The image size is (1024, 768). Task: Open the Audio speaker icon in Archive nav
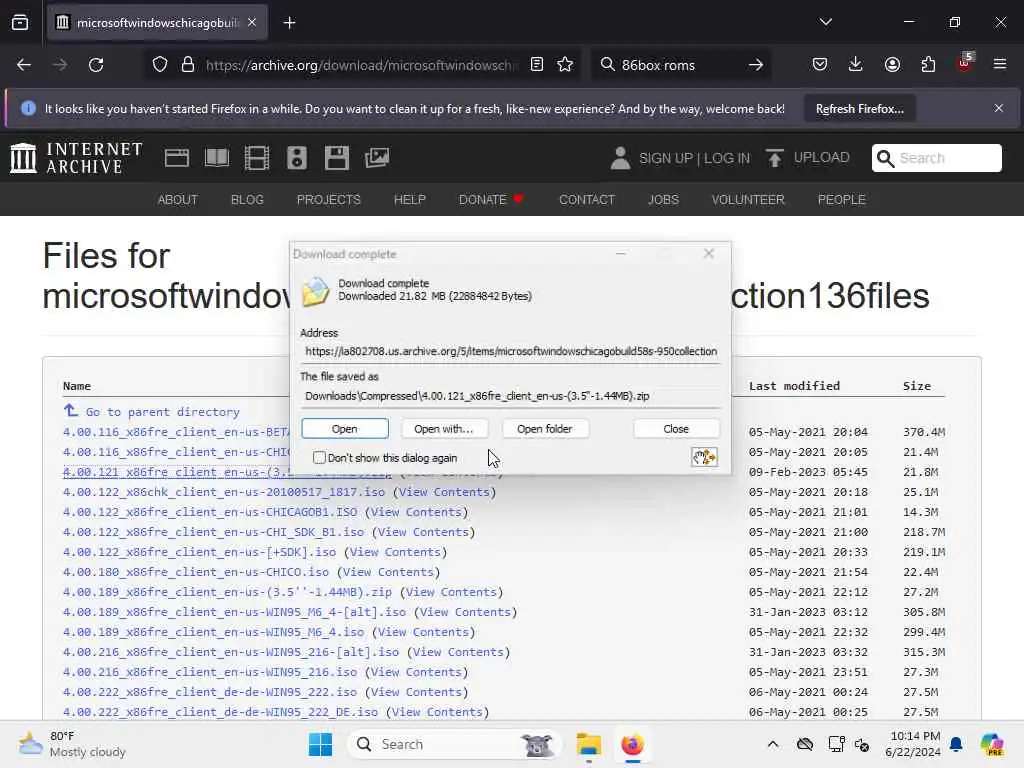tap(296, 158)
